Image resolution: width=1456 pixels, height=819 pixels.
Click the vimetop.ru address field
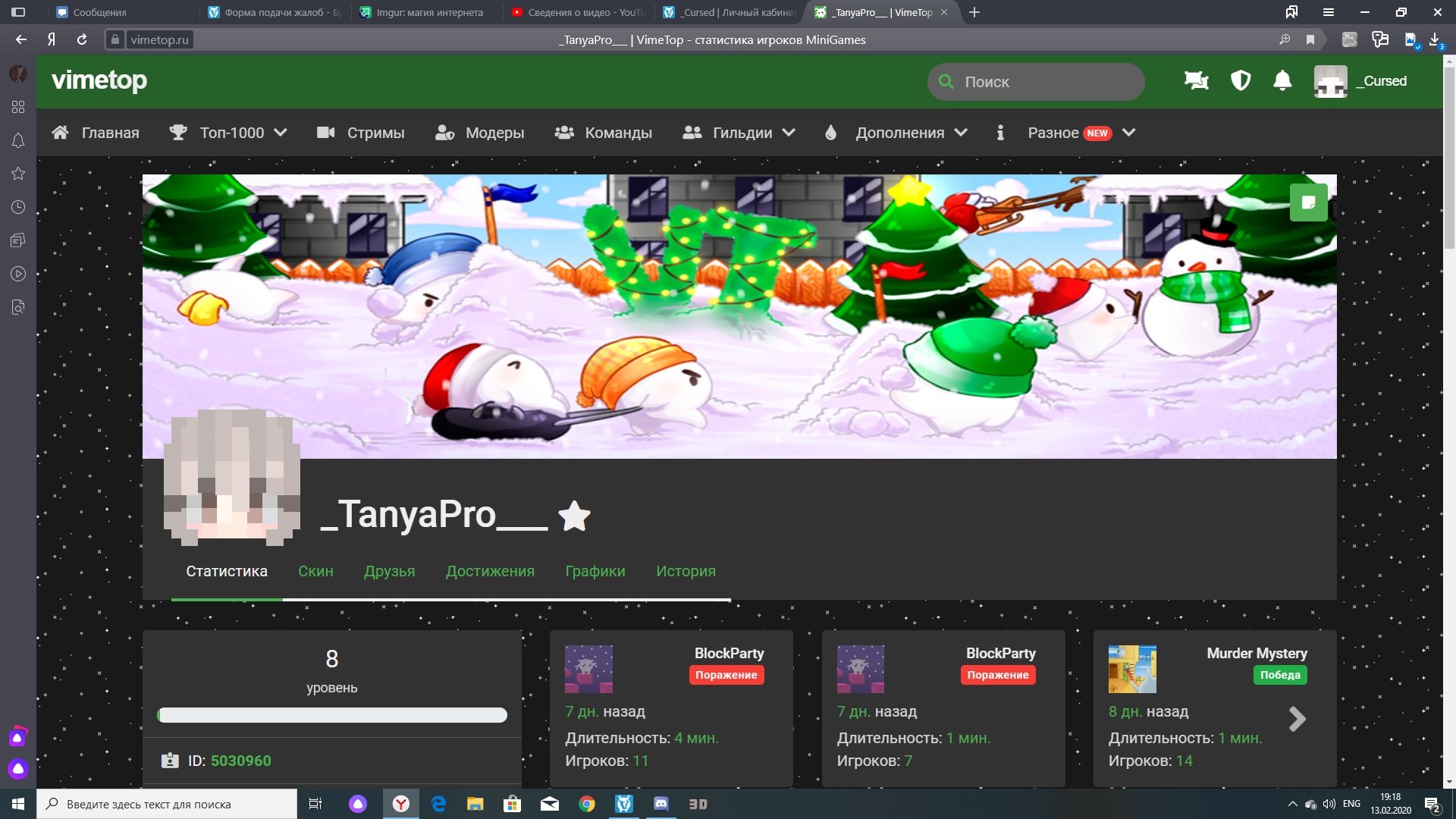159,39
